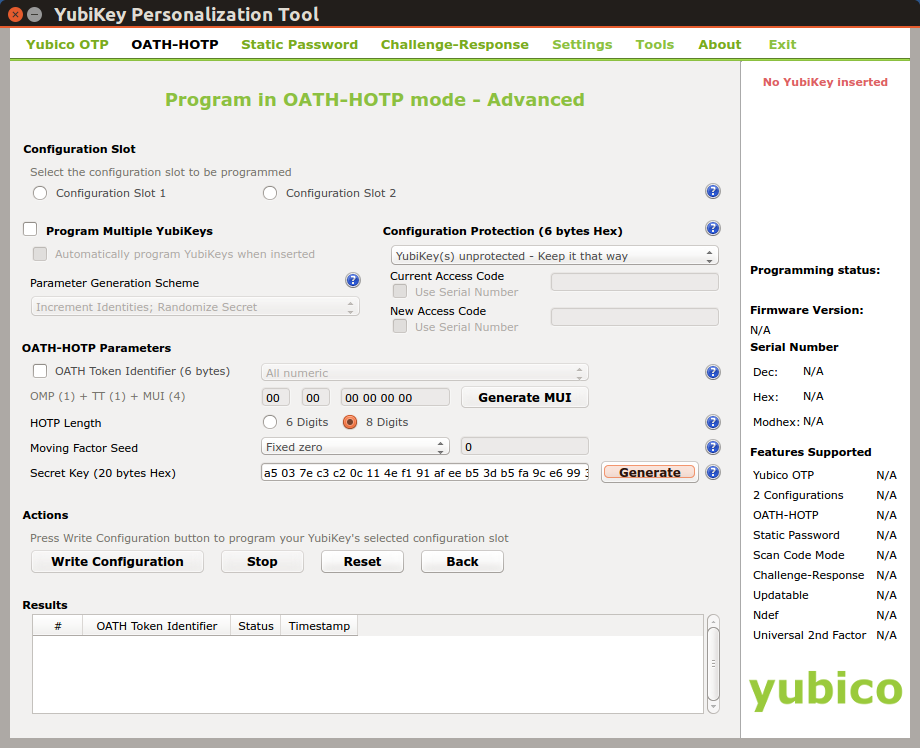Click the 'No YubiKey inserted' status text
Image resolution: width=920 pixels, height=748 pixels.
[x=825, y=82]
